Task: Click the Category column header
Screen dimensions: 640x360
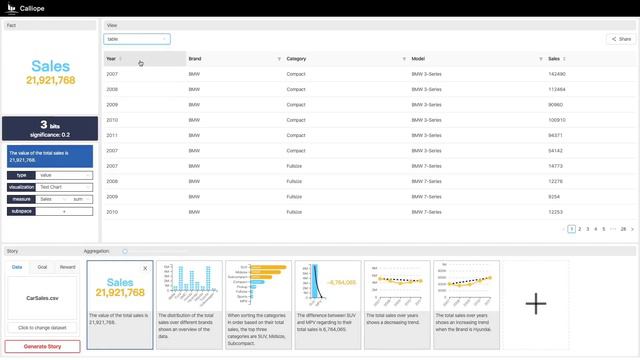Action: (296, 59)
